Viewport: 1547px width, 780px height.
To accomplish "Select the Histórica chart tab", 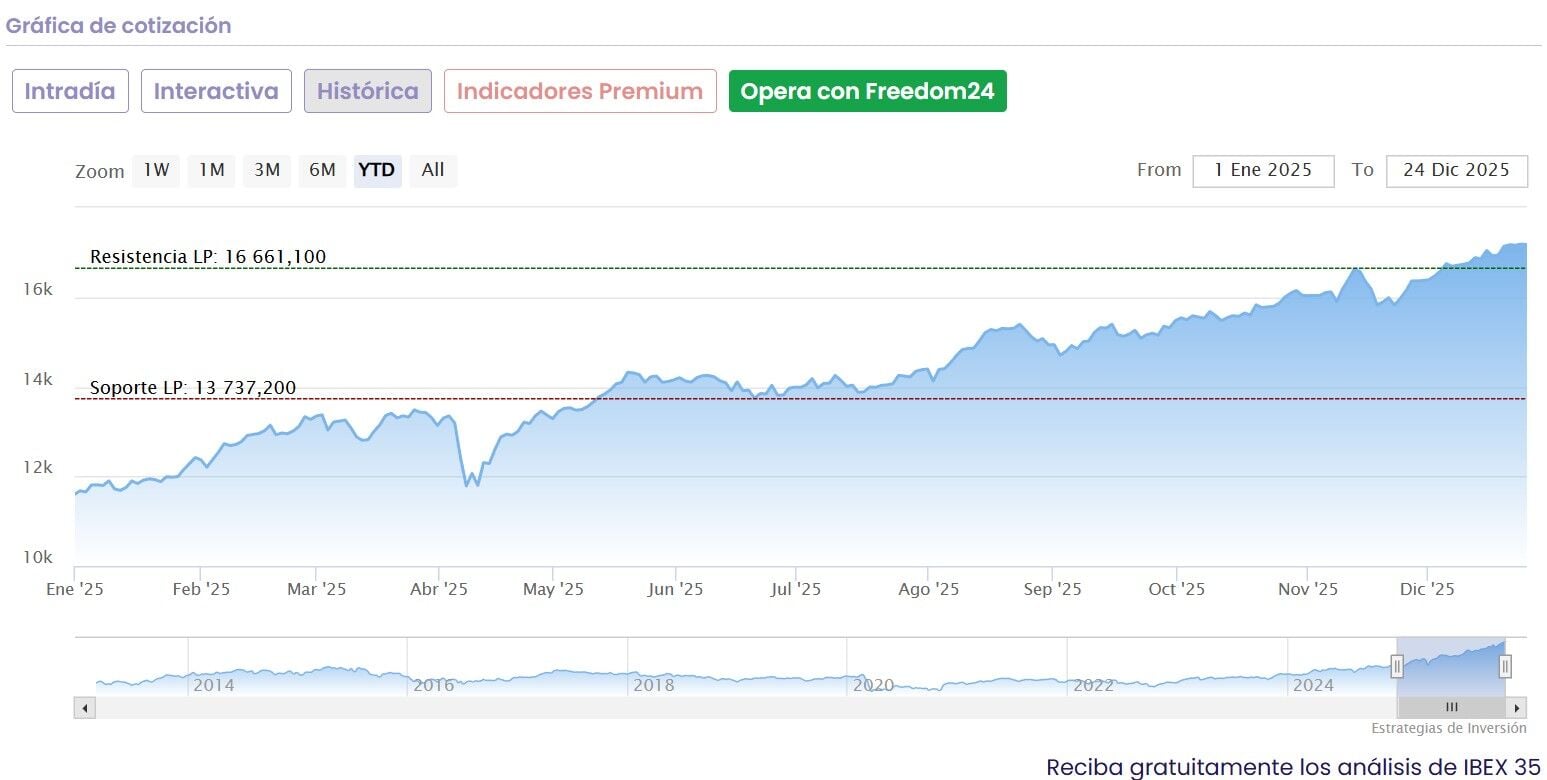I will (368, 91).
